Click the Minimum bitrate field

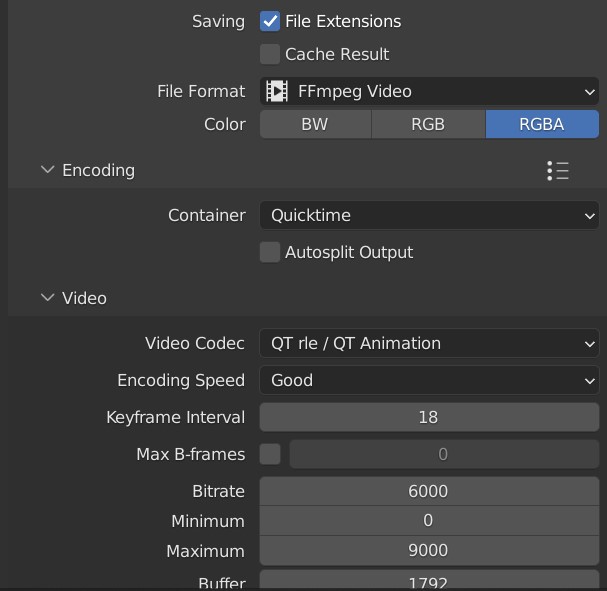[429, 521]
